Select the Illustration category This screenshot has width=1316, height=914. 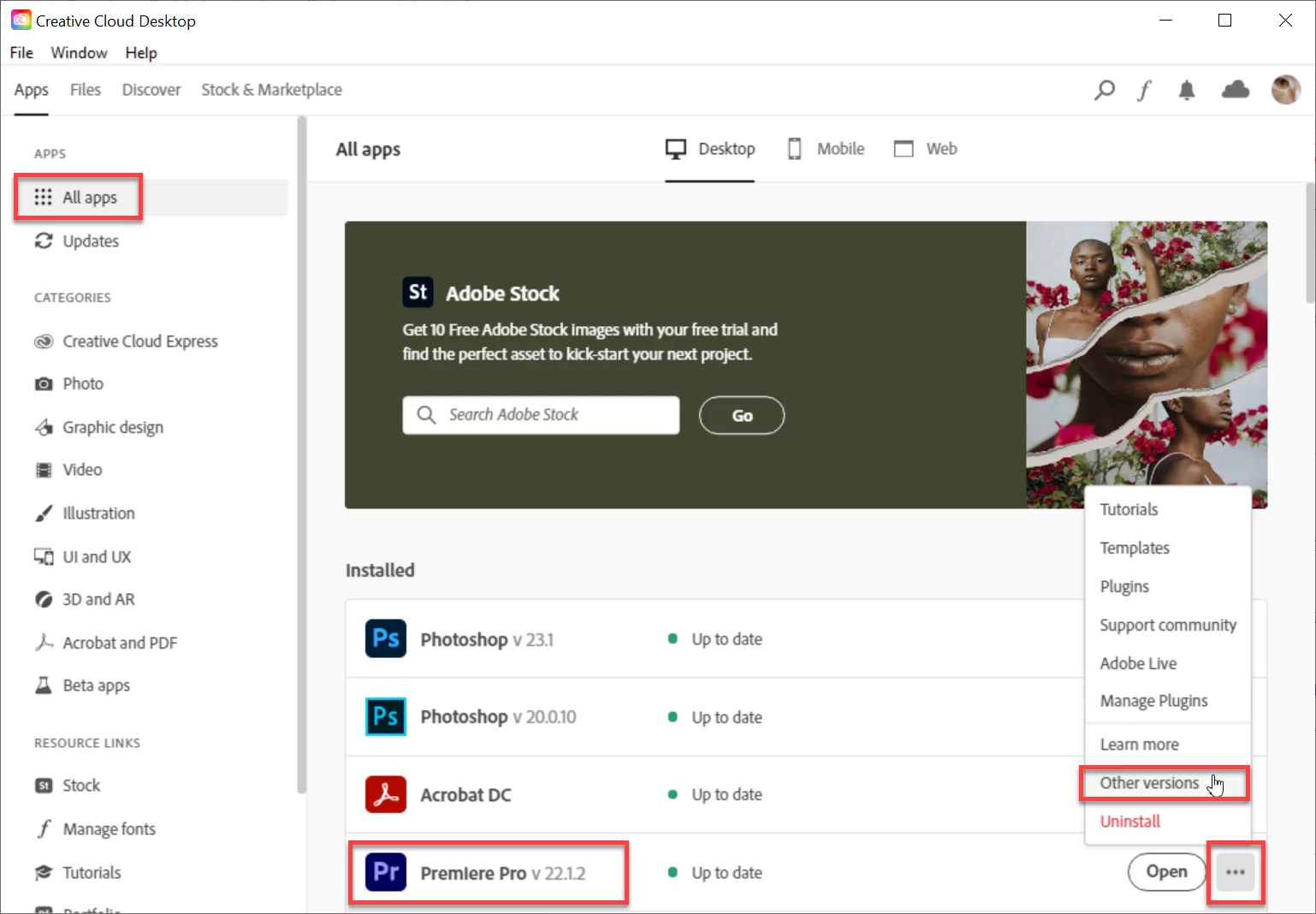[x=84, y=513]
